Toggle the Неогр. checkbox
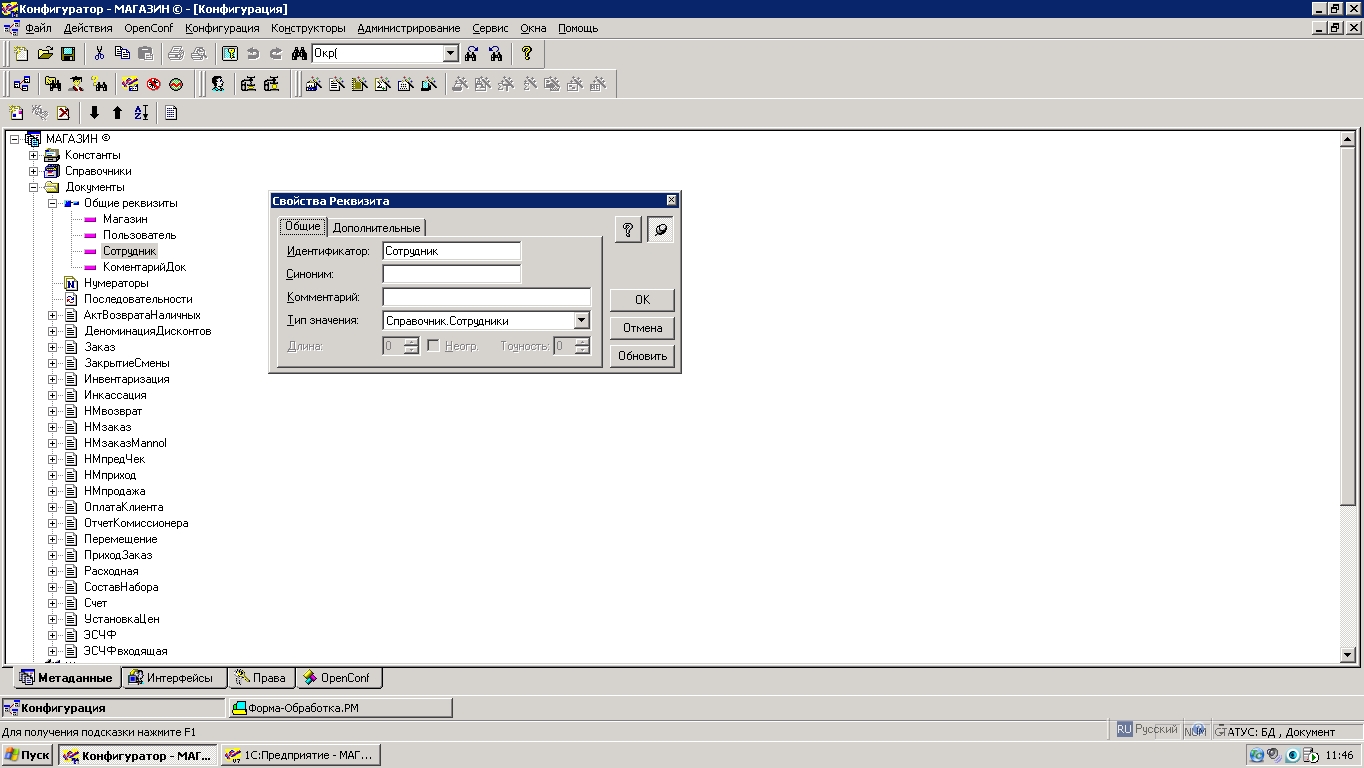 (x=433, y=345)
